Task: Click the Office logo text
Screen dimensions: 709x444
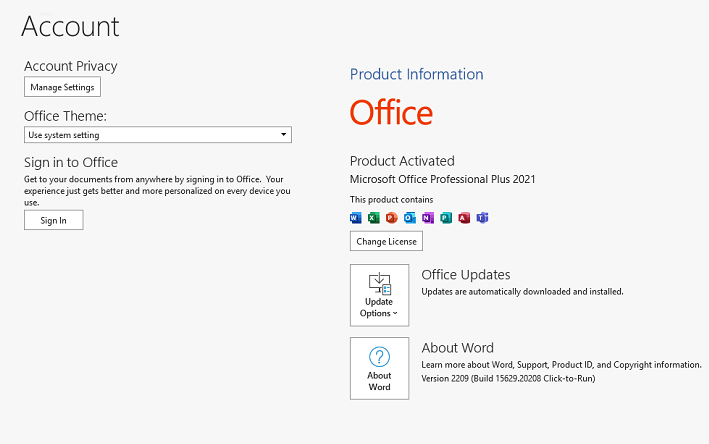Action: [391, 113]
